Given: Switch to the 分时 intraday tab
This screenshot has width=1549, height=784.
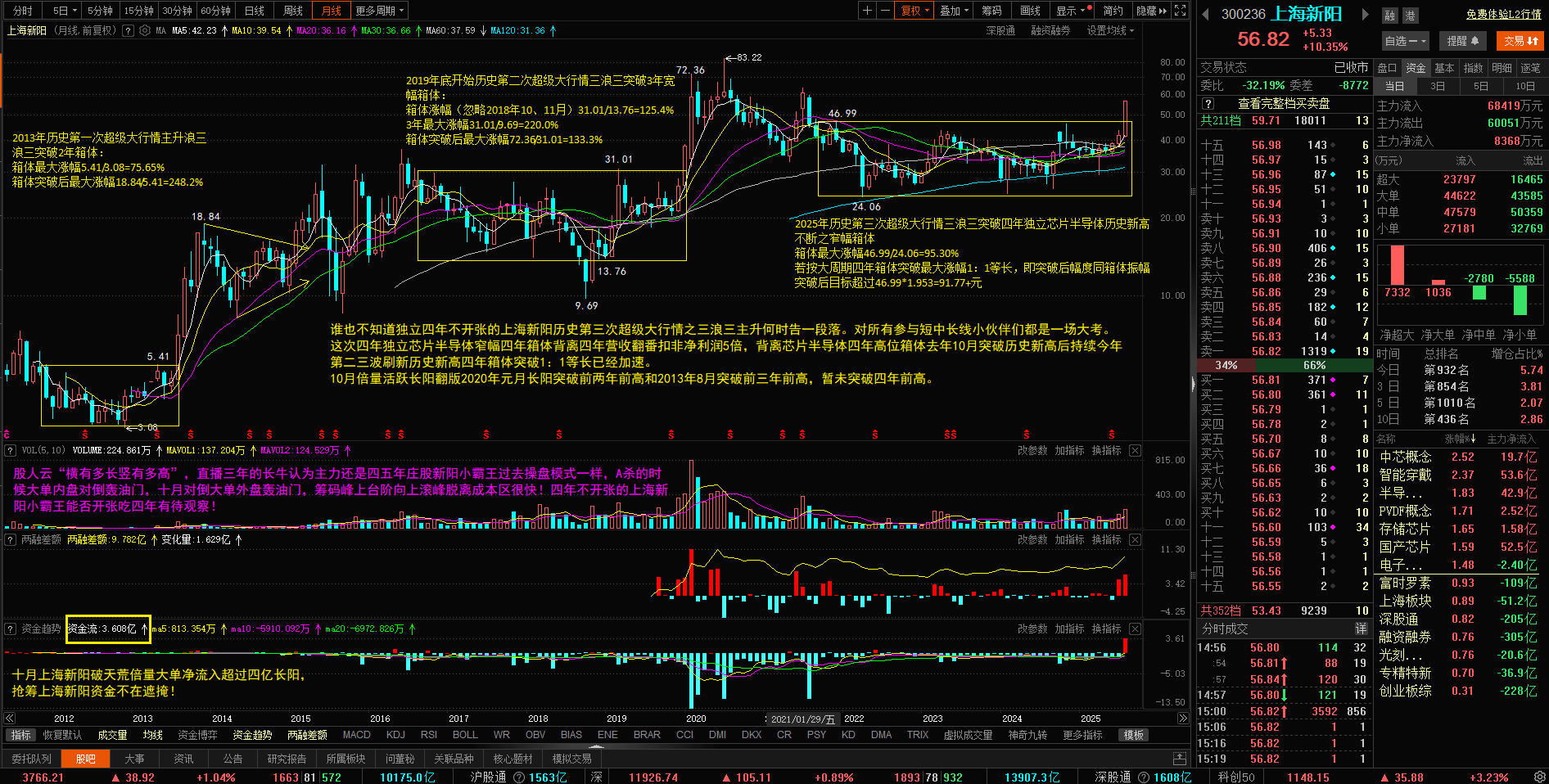Looking at the screenshot, I should (23, 11).
